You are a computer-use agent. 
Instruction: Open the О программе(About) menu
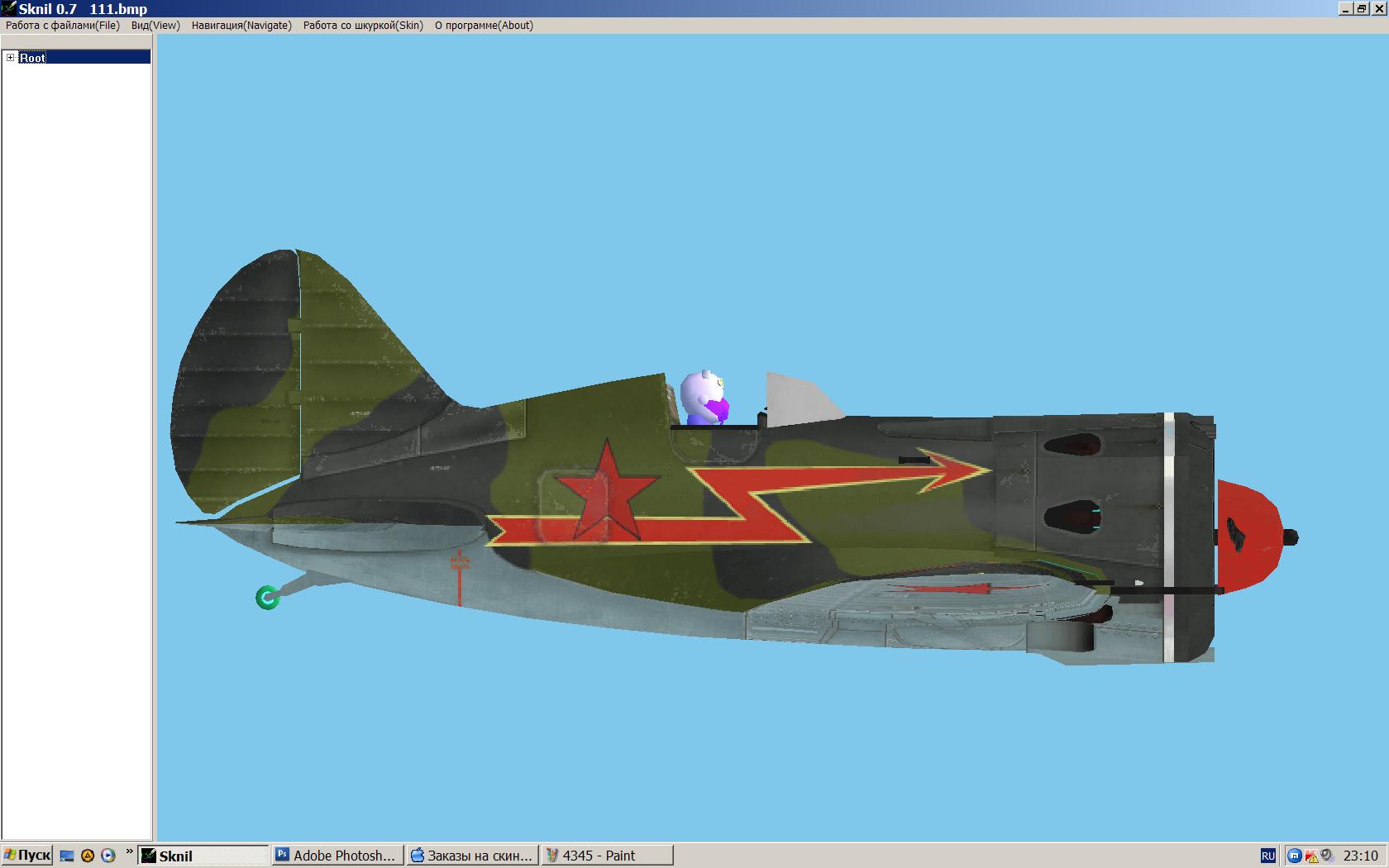(x=484, y=26)
